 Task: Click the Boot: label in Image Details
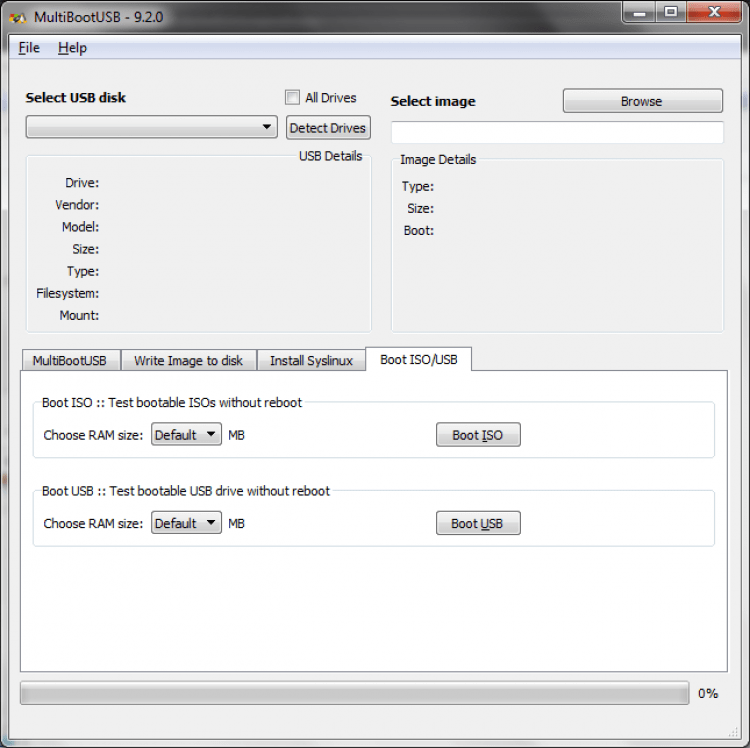(419, 231)
